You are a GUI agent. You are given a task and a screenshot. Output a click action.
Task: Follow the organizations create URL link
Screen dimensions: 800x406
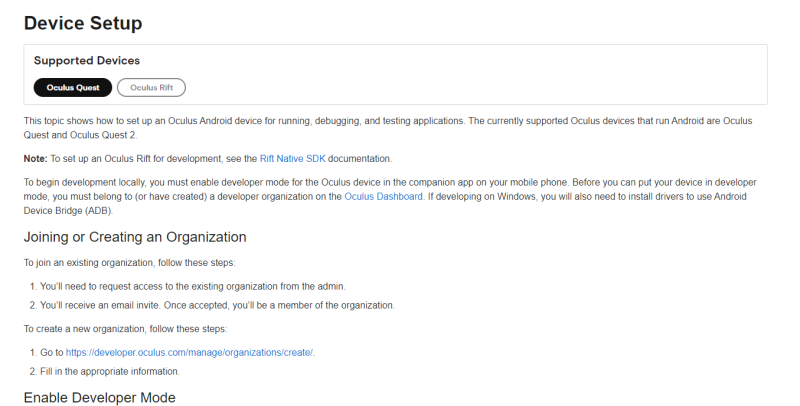click(189, 352)
